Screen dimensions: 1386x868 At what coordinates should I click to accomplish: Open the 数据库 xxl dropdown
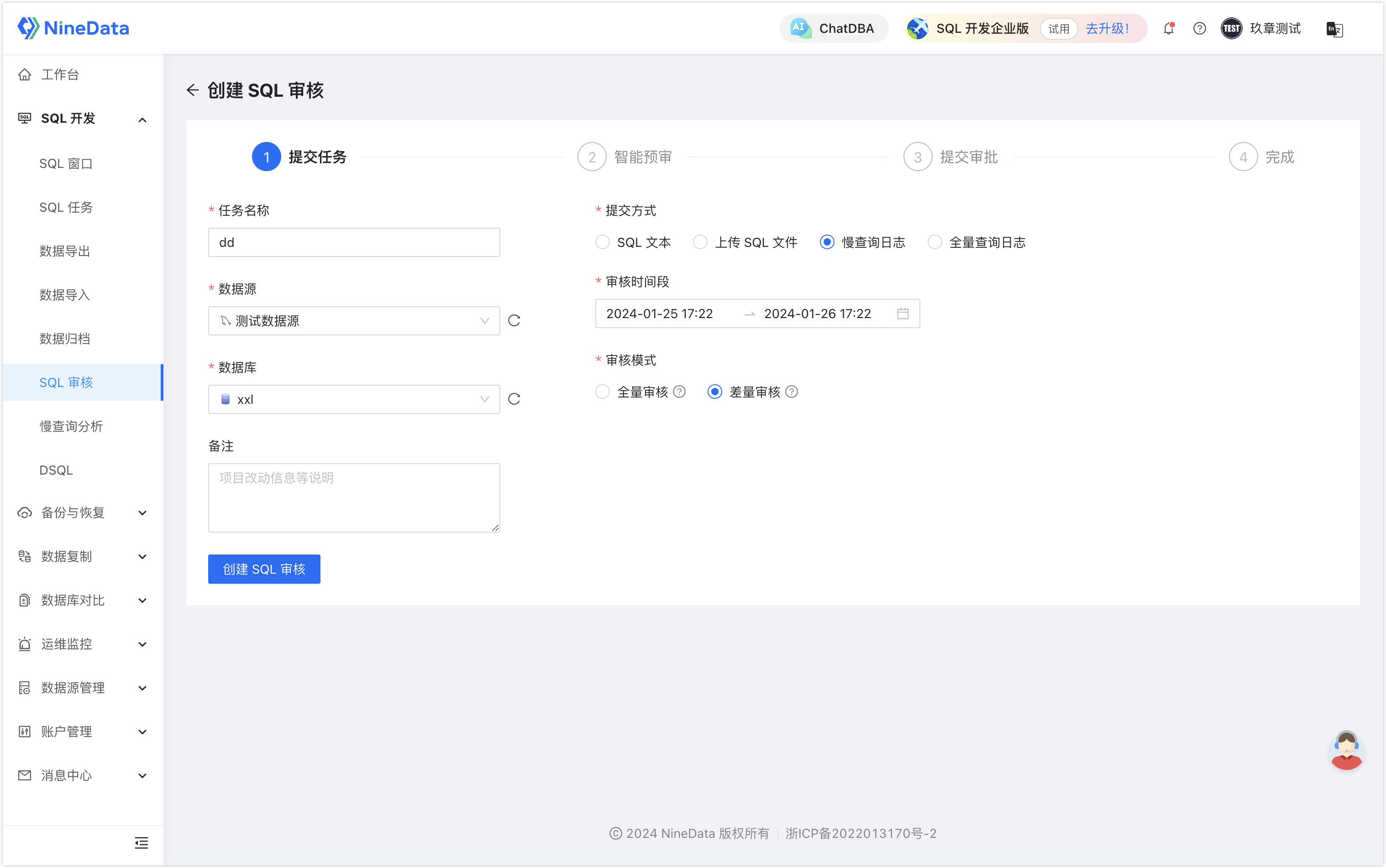tap(354, 399)
